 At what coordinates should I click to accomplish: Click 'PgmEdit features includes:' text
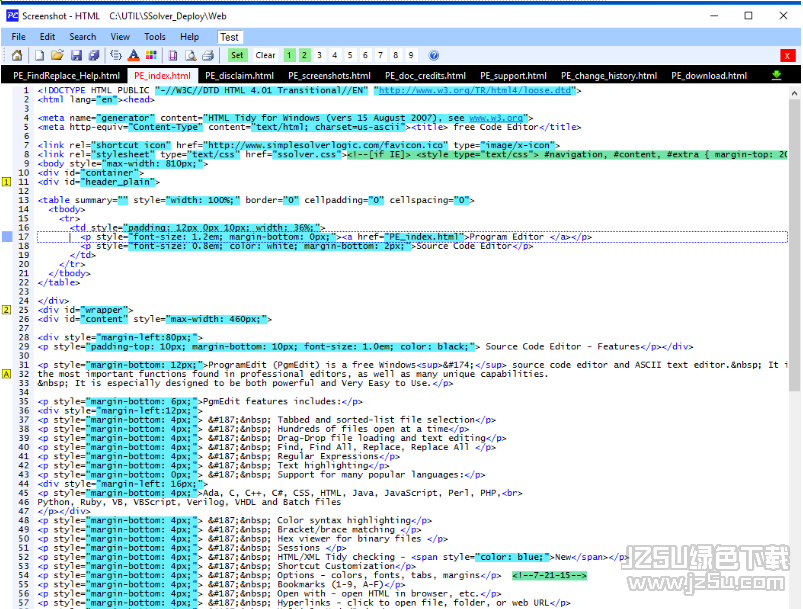tap(272, 401)
